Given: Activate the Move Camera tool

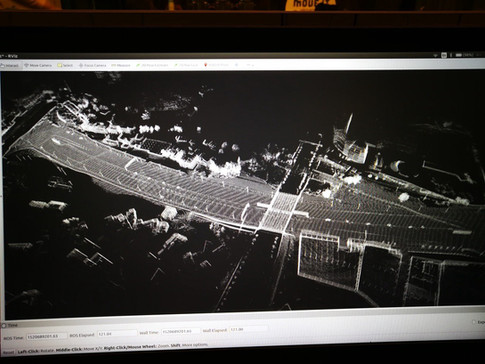Looking at the screenshot, I should [38, 66].
